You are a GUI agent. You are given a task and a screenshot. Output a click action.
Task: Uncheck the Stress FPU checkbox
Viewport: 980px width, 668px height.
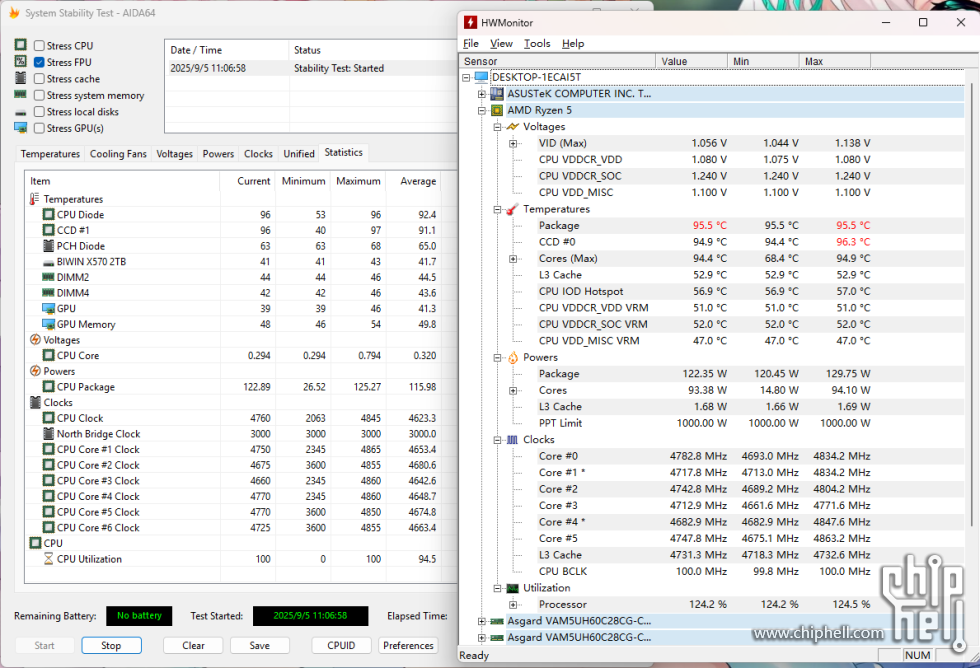[39, 62]
